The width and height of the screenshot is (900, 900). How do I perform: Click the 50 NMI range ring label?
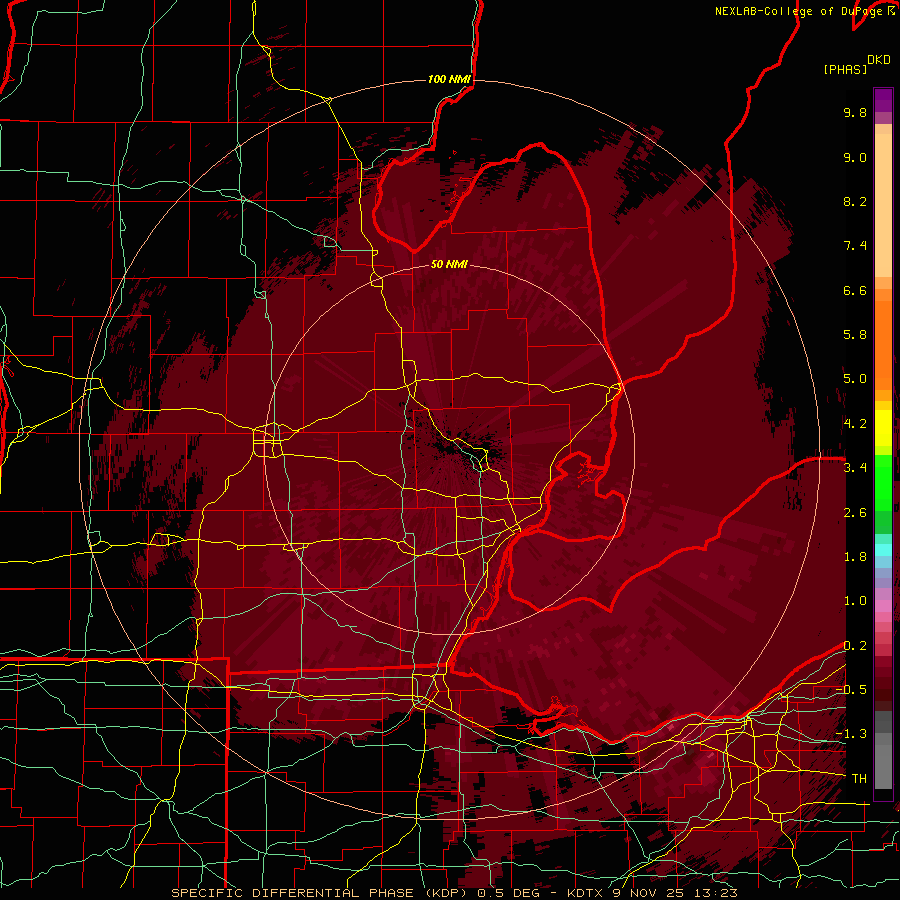(x=449, y=264)
